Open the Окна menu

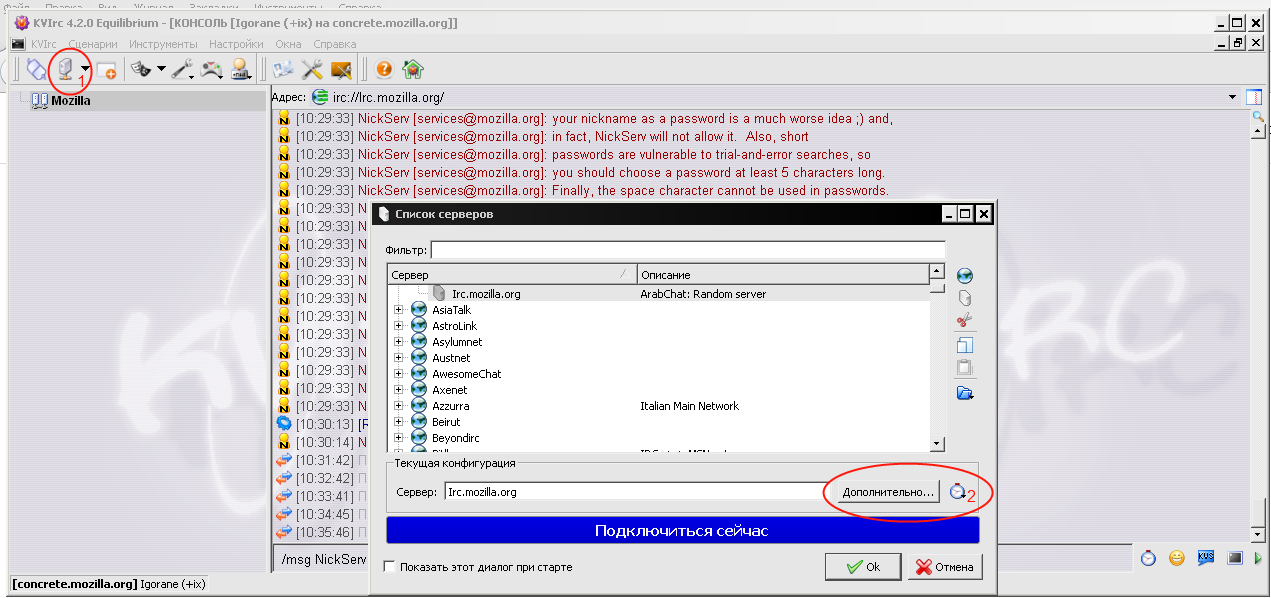(289, 44)
